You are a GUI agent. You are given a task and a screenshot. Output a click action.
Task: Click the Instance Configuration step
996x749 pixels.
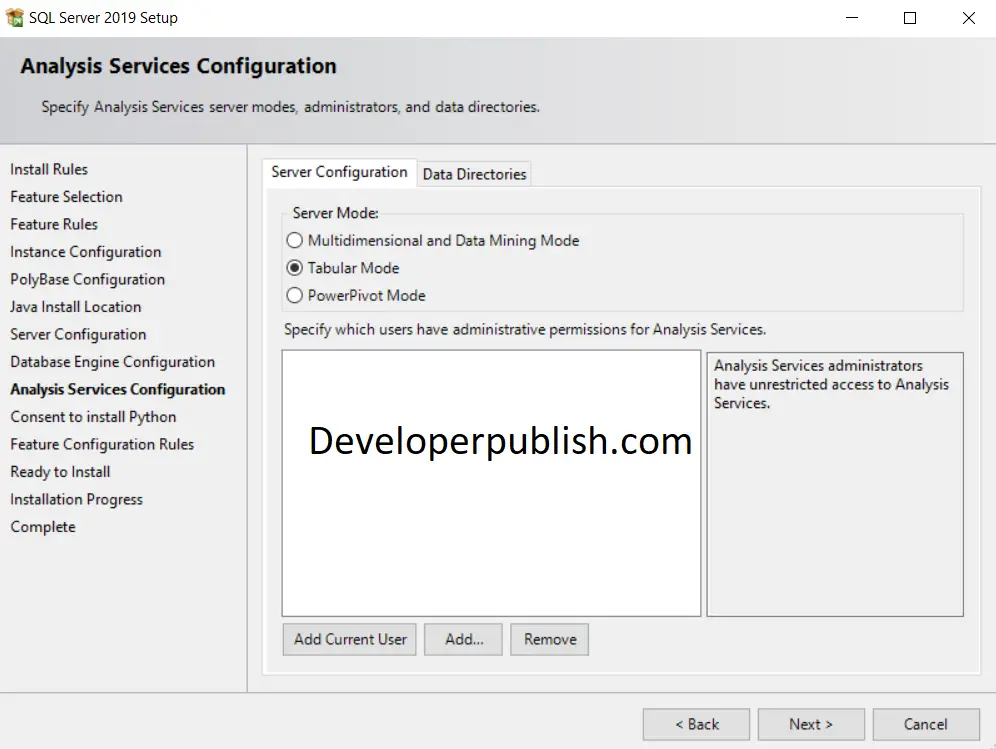86,252
